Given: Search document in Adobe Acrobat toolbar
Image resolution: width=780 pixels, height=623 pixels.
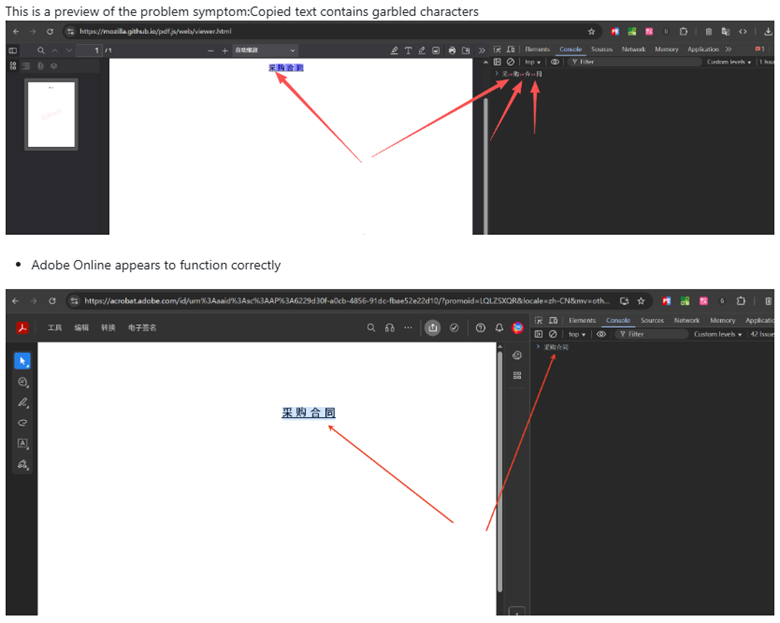Looking at the screenshot, I should coord(371,327).
